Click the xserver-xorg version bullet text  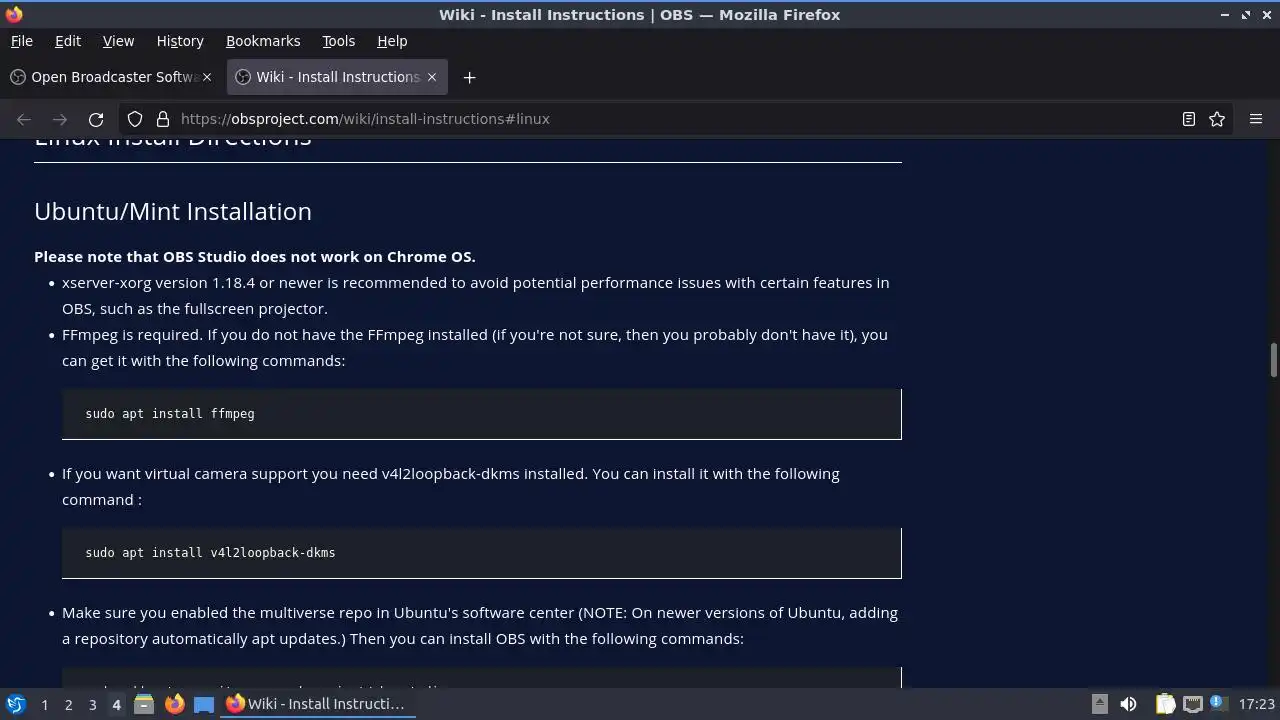476,296
